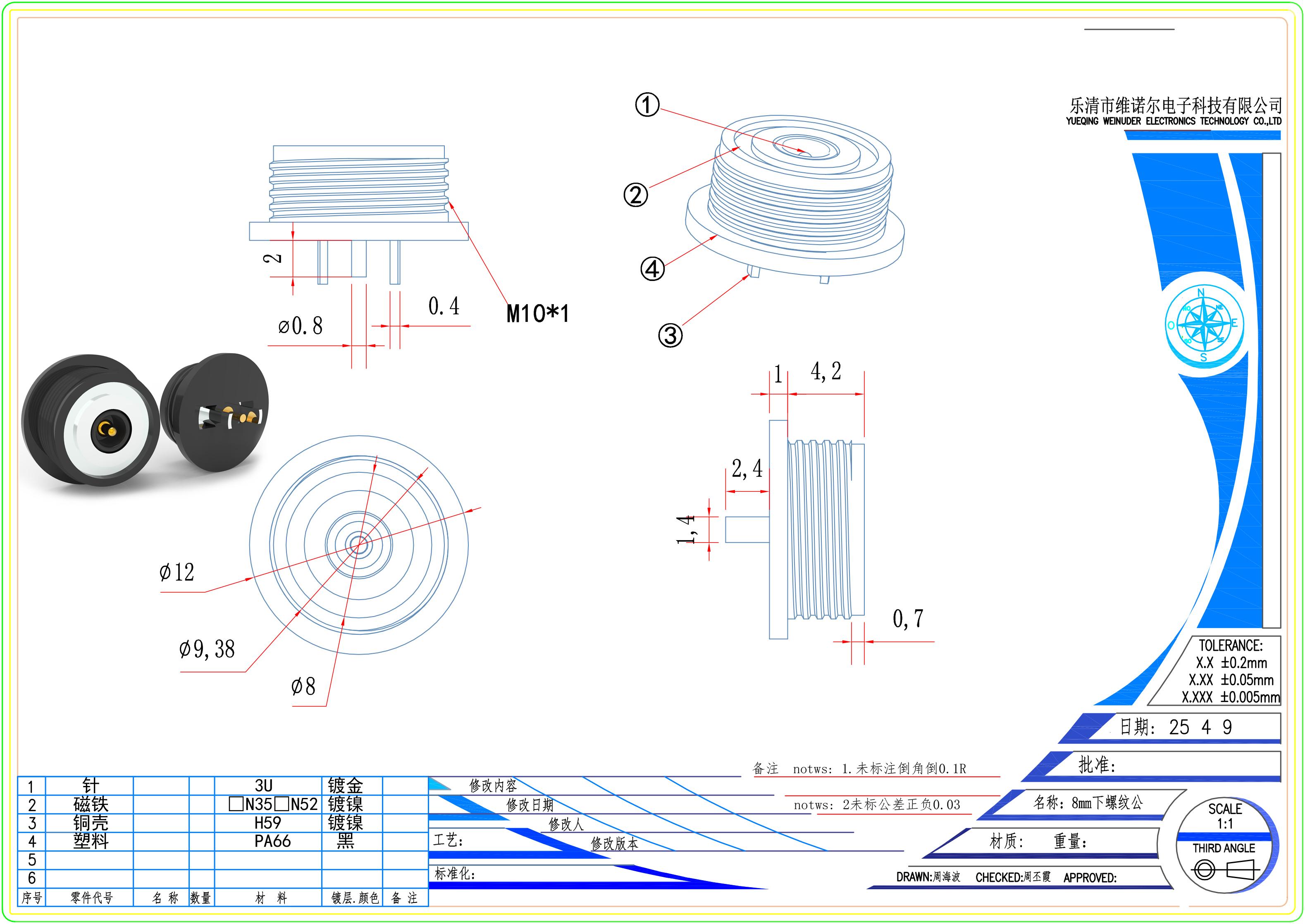Select balloon number ④ callout
The width and height of the screenshot is (1305, 924).
(x=653, y=269)
